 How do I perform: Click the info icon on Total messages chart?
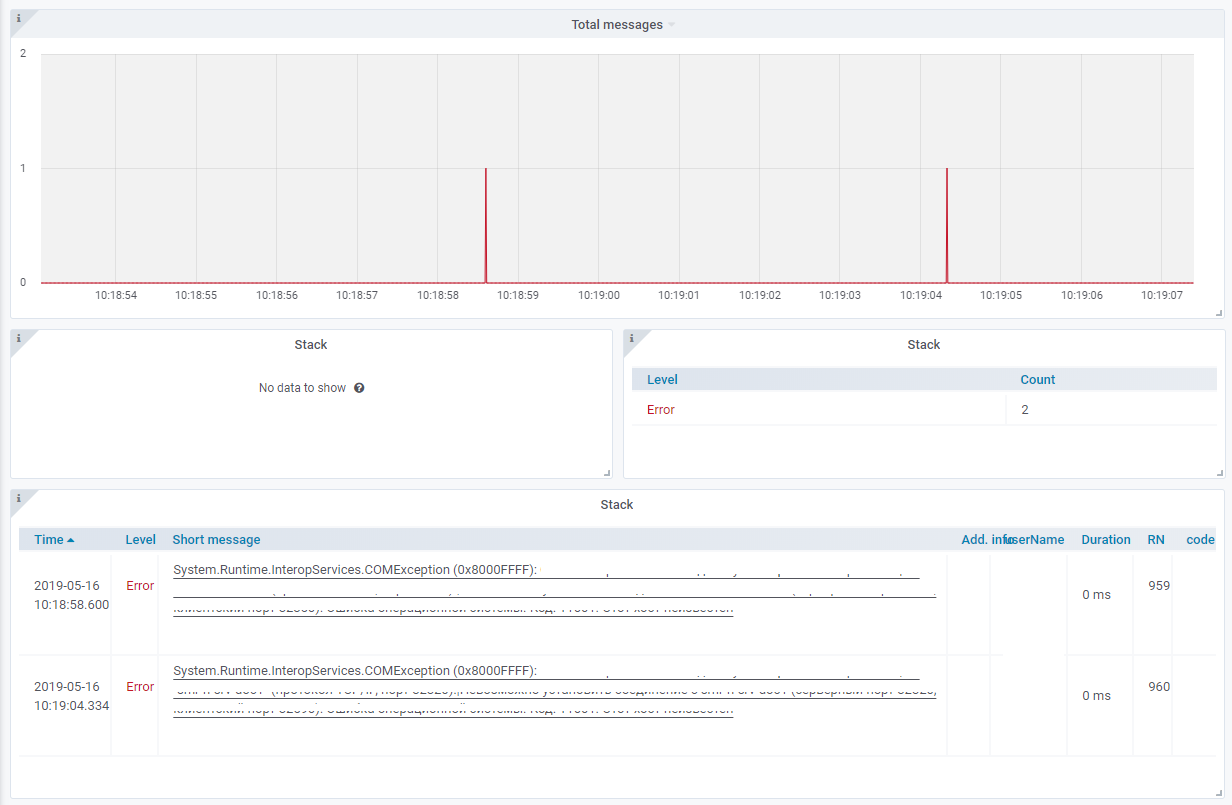tap(18, 16)
